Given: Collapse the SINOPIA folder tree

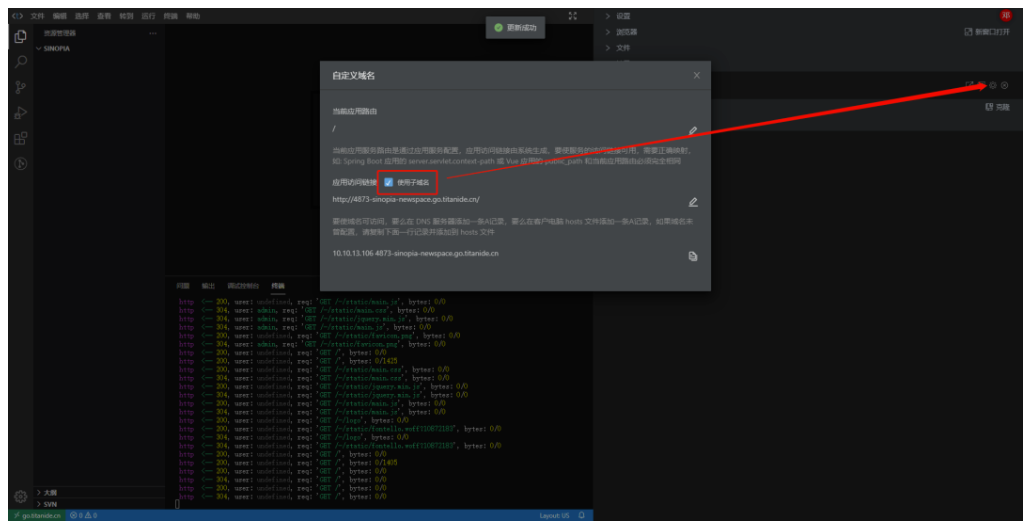Looking at the screenshot, I should (x=56, y=48).
